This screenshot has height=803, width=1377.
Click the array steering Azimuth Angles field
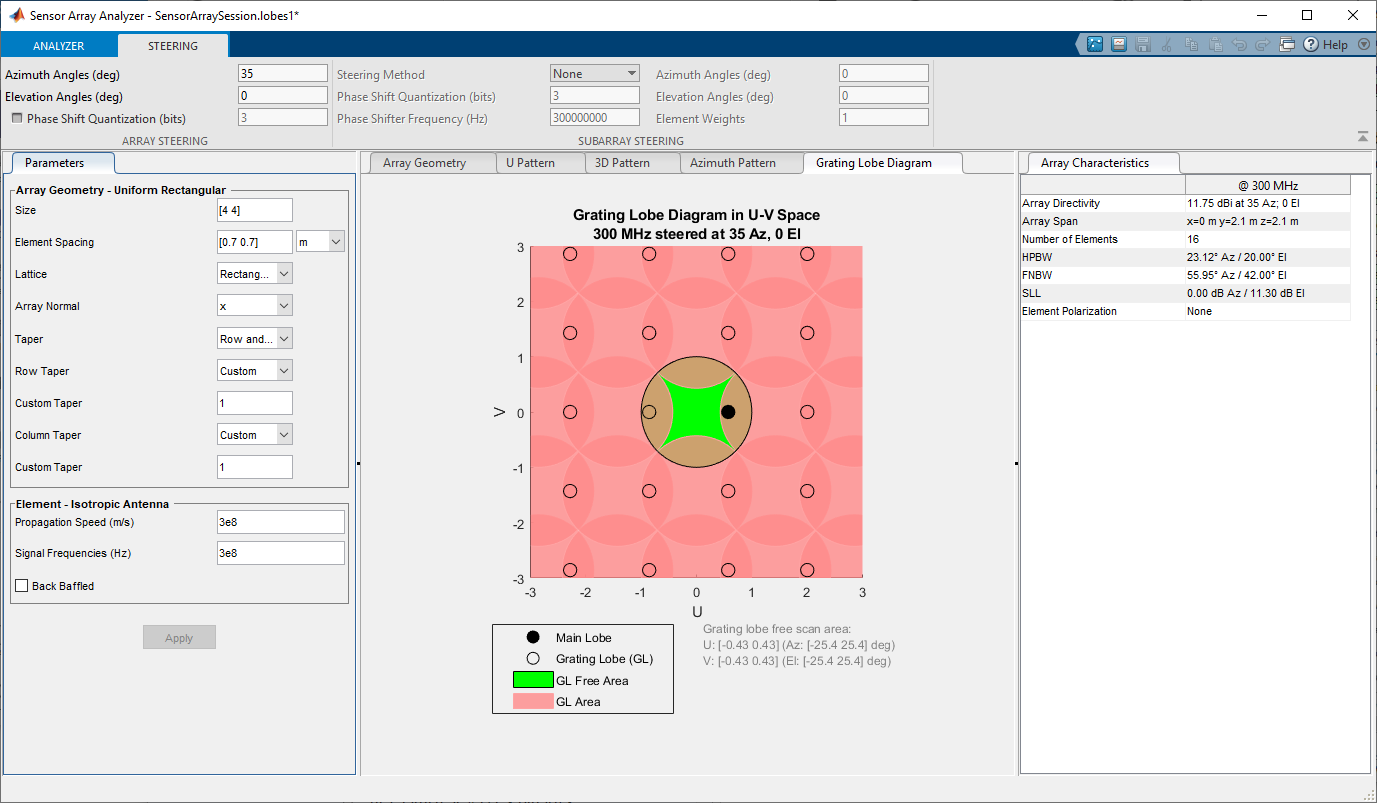coord(283,73)
